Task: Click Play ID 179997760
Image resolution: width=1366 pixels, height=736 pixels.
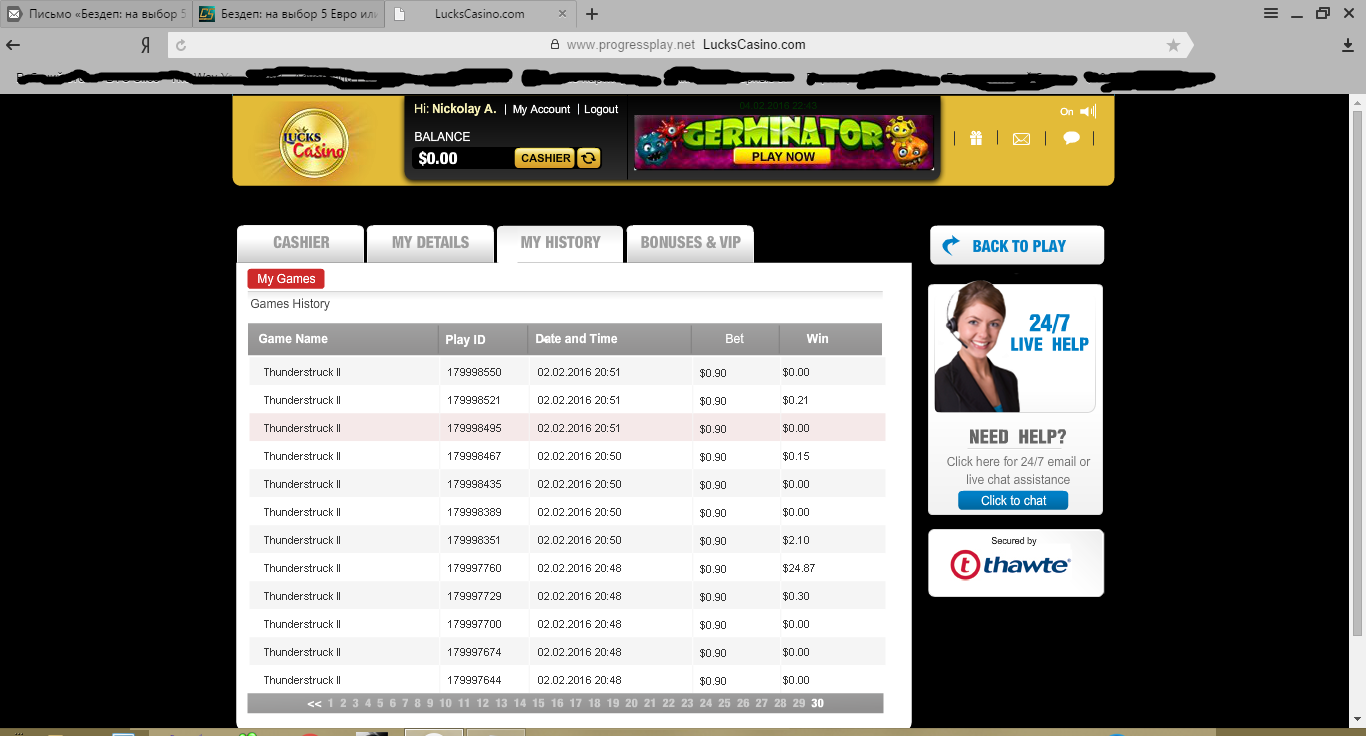Action: (474, 569)
